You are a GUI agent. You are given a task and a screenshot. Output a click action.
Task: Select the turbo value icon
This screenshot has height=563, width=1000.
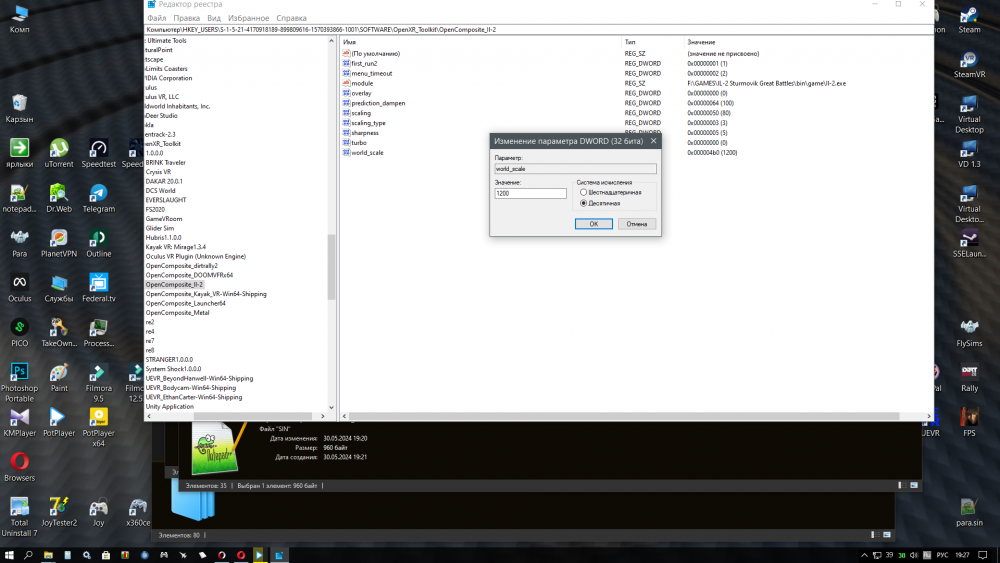tap(346, 142)
